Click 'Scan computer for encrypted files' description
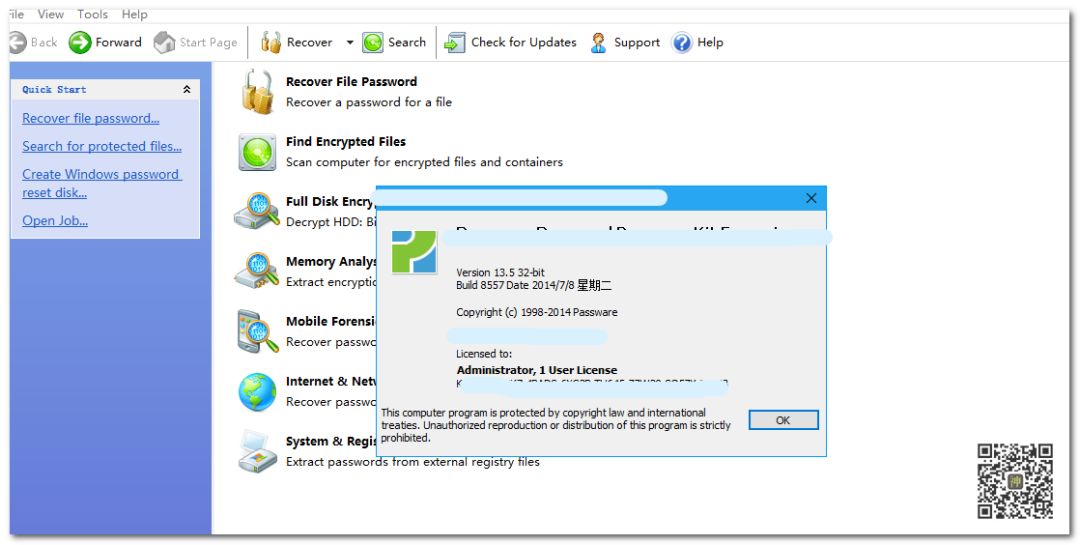This screenshot has height=545, width=1080. [x=424, y=162]
